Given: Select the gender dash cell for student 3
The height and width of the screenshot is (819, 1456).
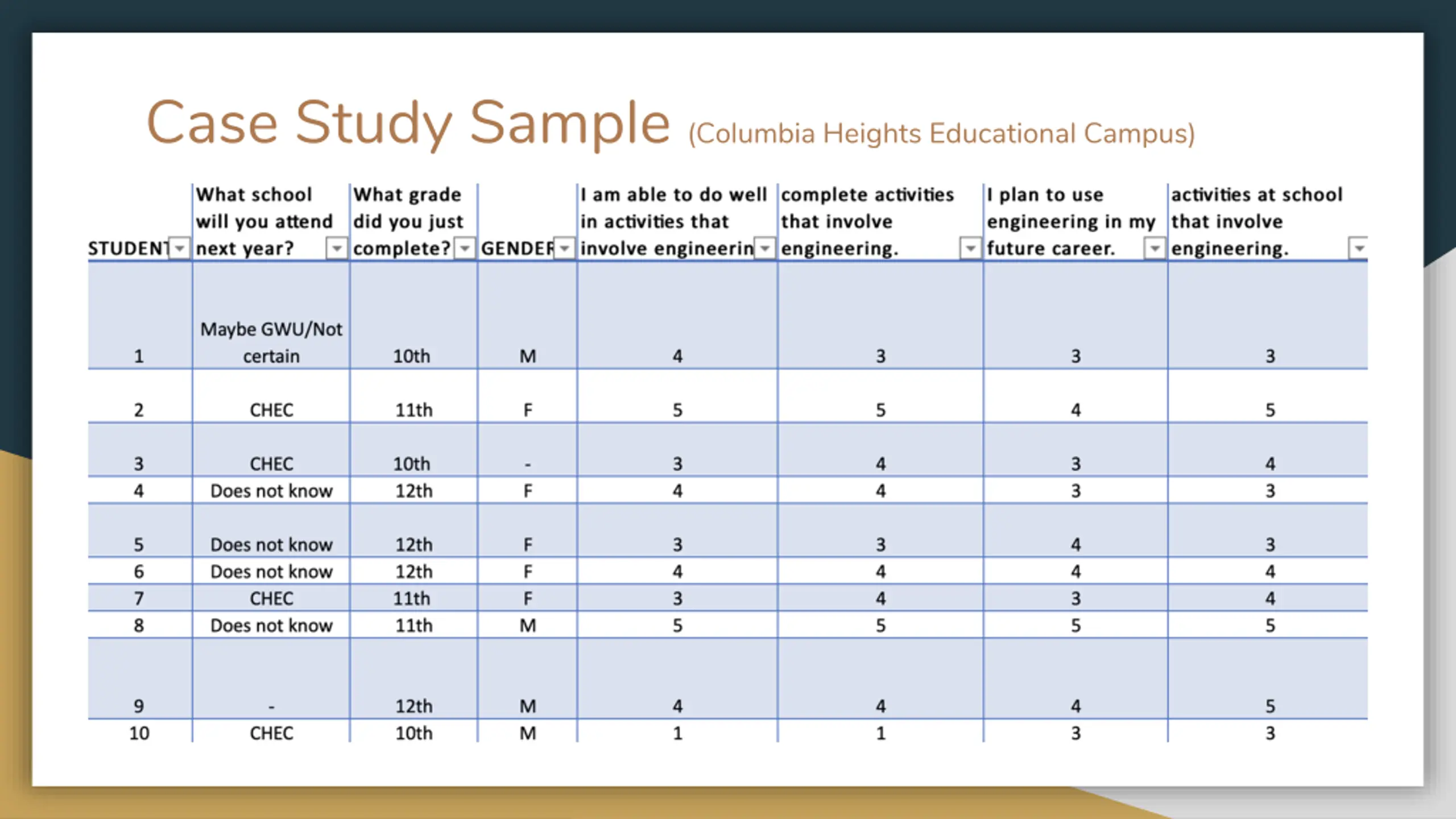Looking at the screenshot, I should [x=528, y=465].
